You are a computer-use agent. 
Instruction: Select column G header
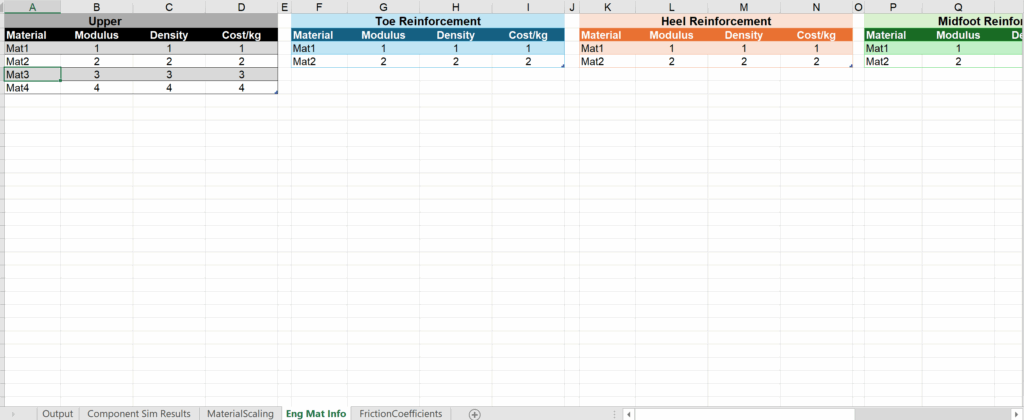point(383,7)
